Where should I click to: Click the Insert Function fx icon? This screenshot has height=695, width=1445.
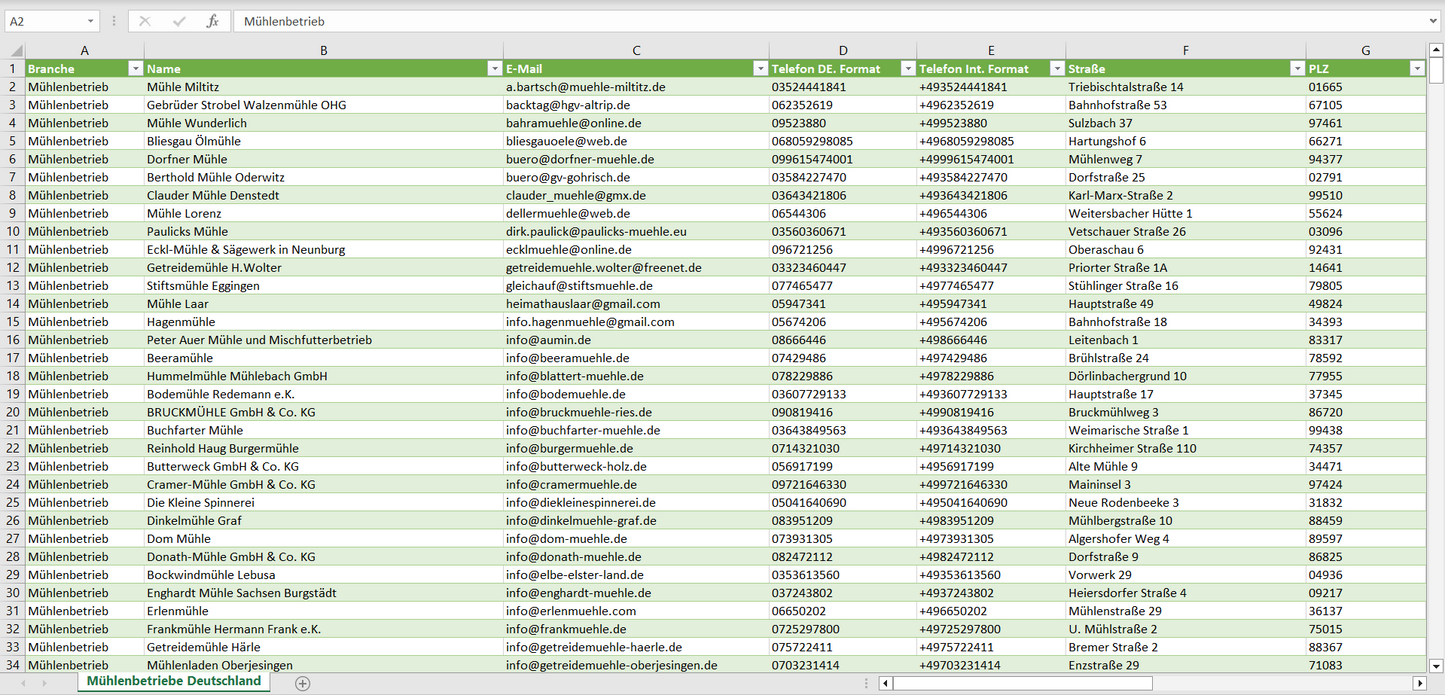212,21
